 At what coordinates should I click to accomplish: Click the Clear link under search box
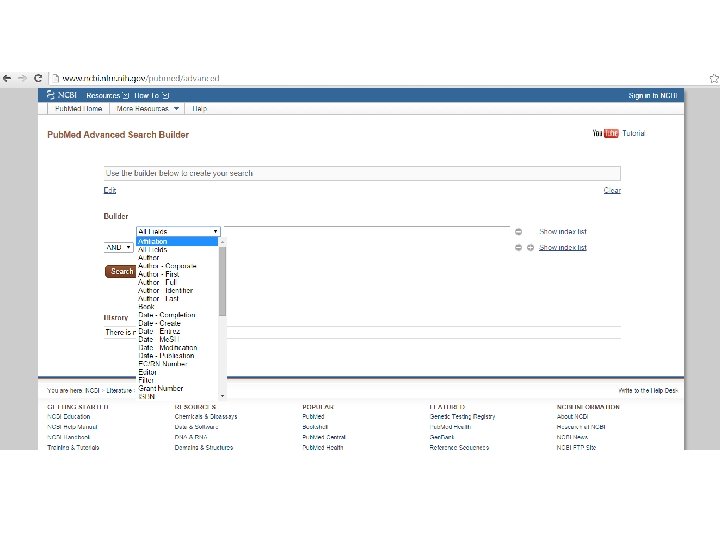tap(612, 190)
